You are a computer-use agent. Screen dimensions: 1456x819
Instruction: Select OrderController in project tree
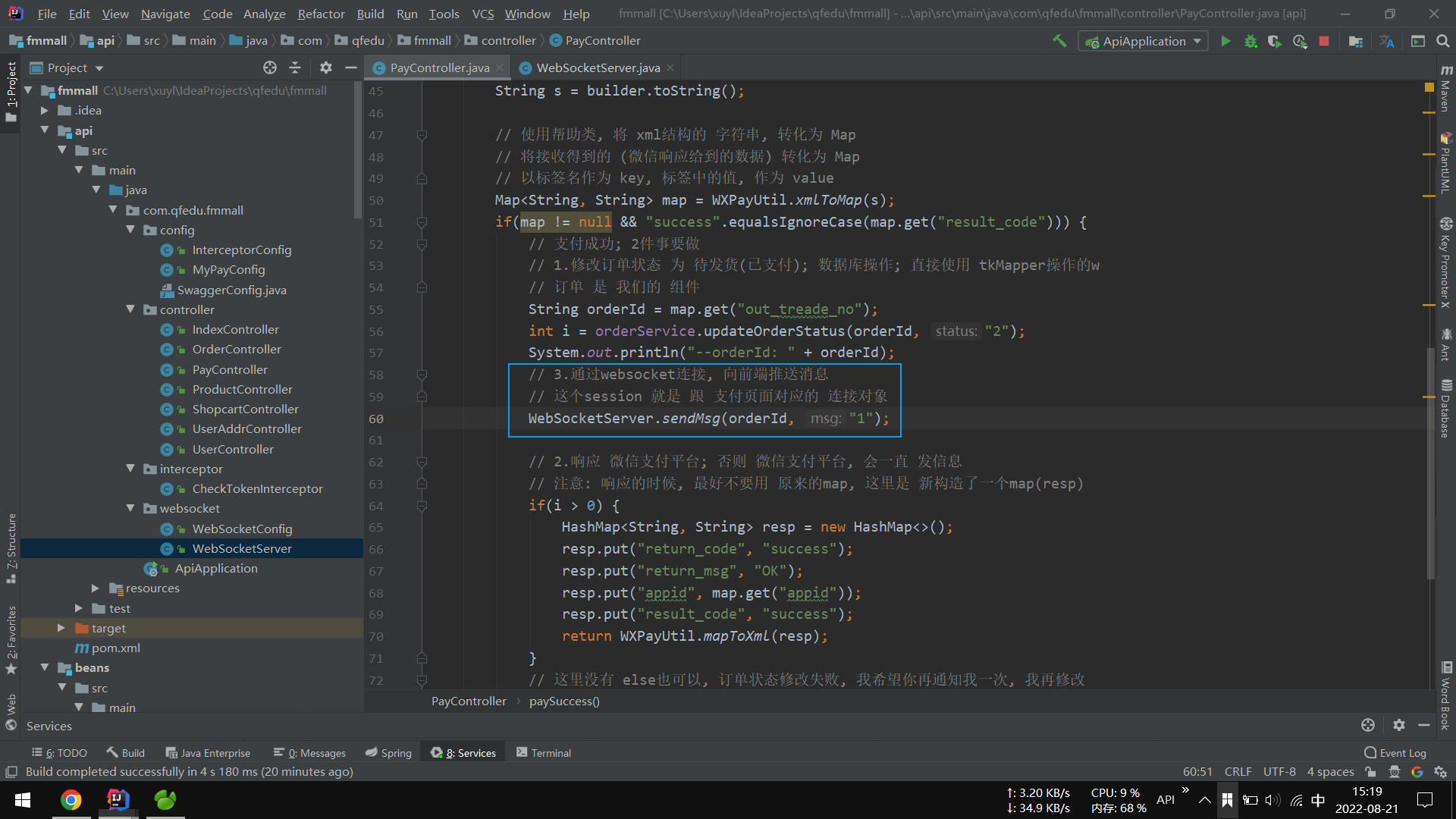(x=236, y=349)
